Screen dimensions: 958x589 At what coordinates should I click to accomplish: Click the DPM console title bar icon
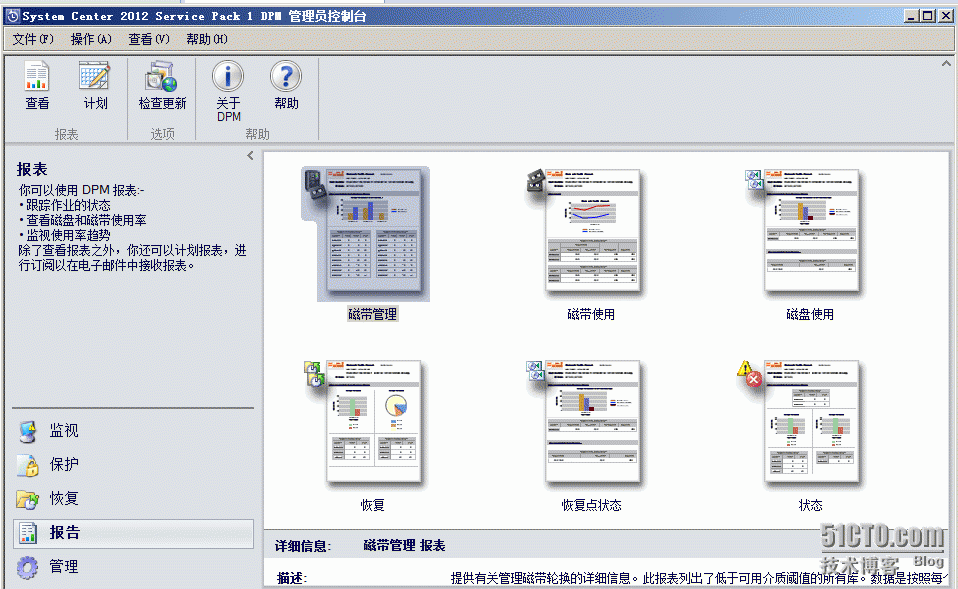coord(12,16)
